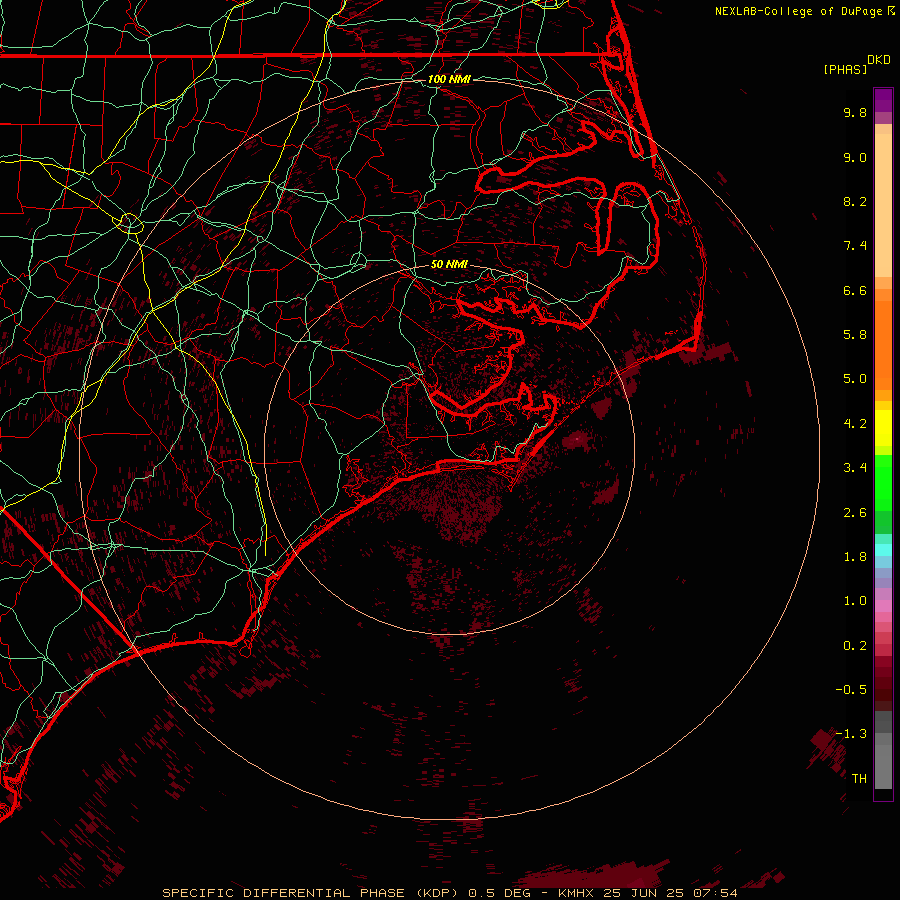Click the TH label on the color scale
Screen dimensions: 900x900
859,779
